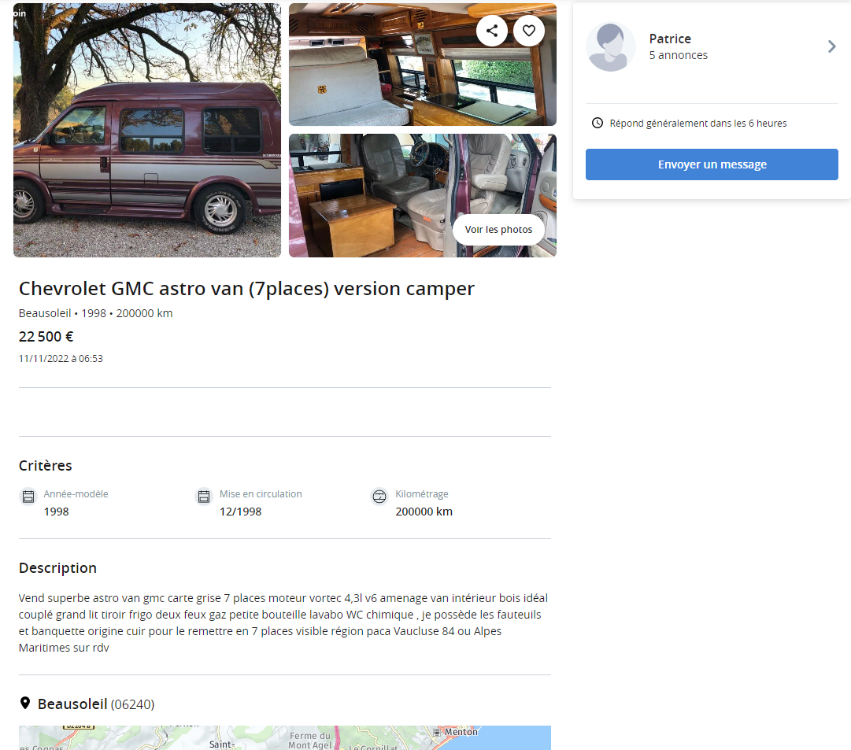Open the gallery with Voir les photos

click(x=498, y=230)
